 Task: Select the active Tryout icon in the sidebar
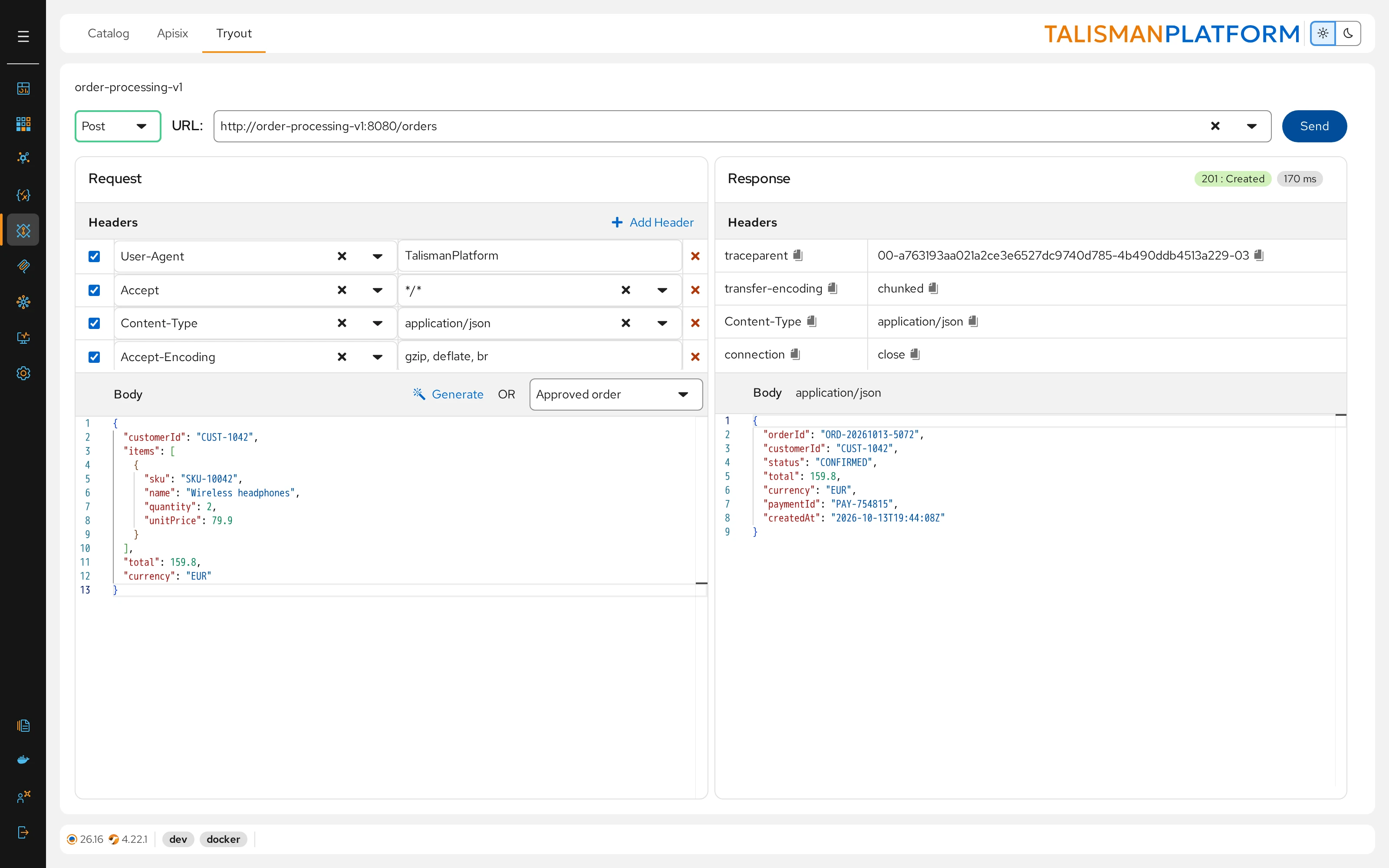click(x=23, y=230)
